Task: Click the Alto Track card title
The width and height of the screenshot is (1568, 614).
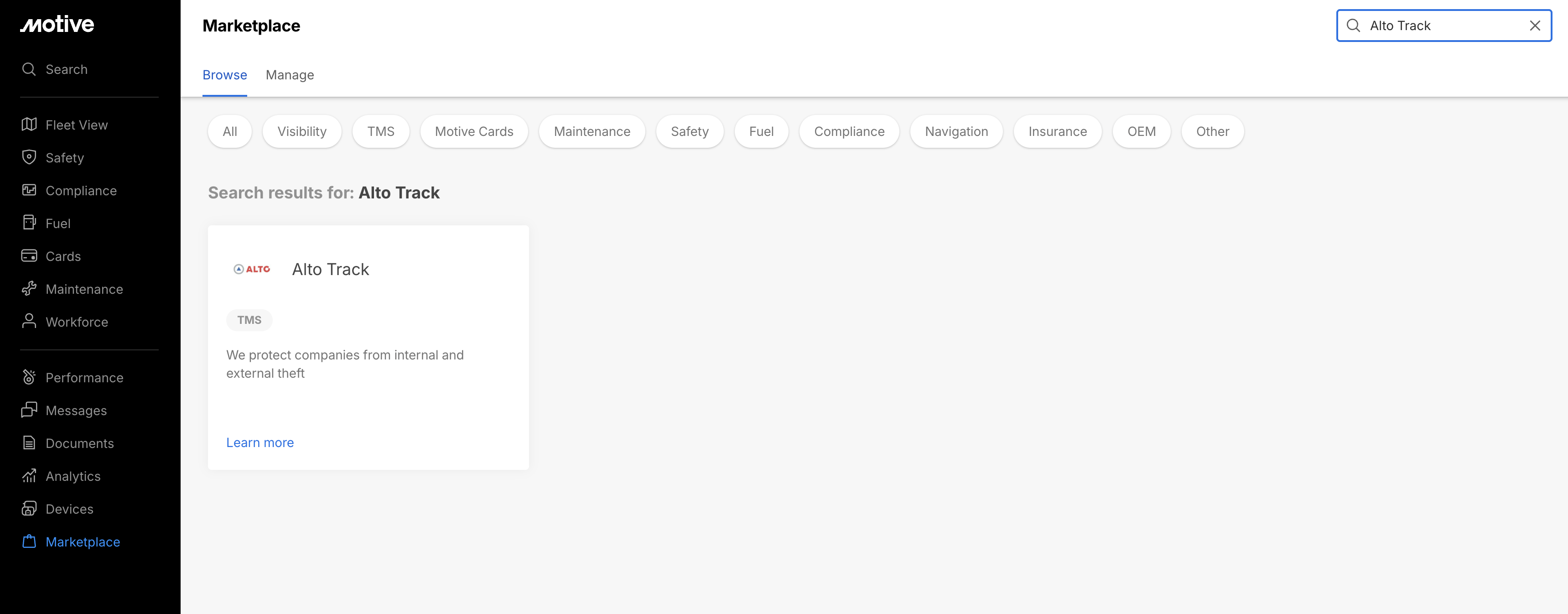Action: (331, 269)
